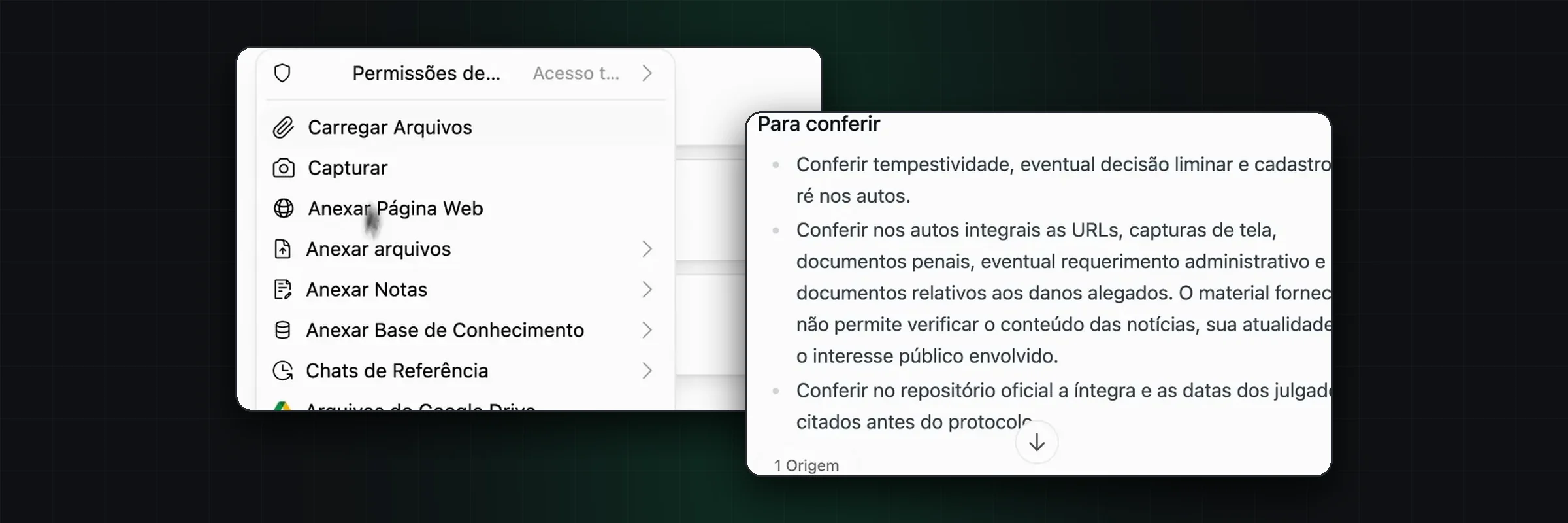This screenshot has width=1568, height=523.
Task: Choose the Anexar Base de Conhecimento entry
Action: click(465, 330)
